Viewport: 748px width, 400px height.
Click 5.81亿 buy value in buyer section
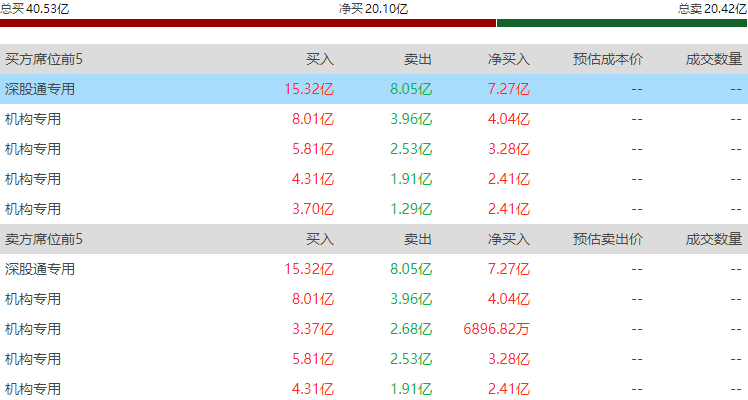point(313,149)
